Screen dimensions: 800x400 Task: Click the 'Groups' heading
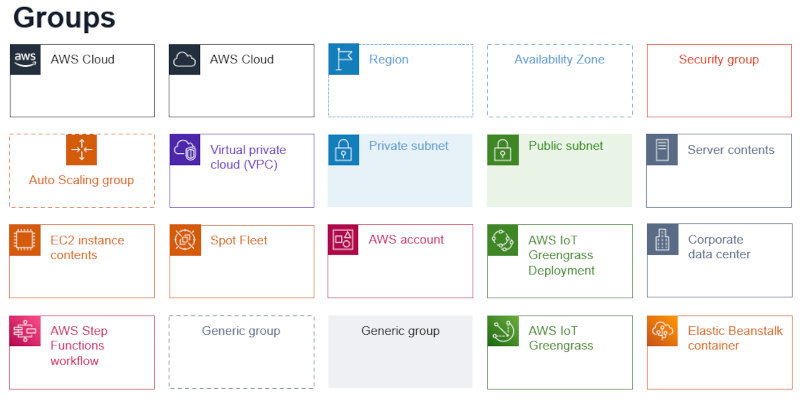coord(64,18)
